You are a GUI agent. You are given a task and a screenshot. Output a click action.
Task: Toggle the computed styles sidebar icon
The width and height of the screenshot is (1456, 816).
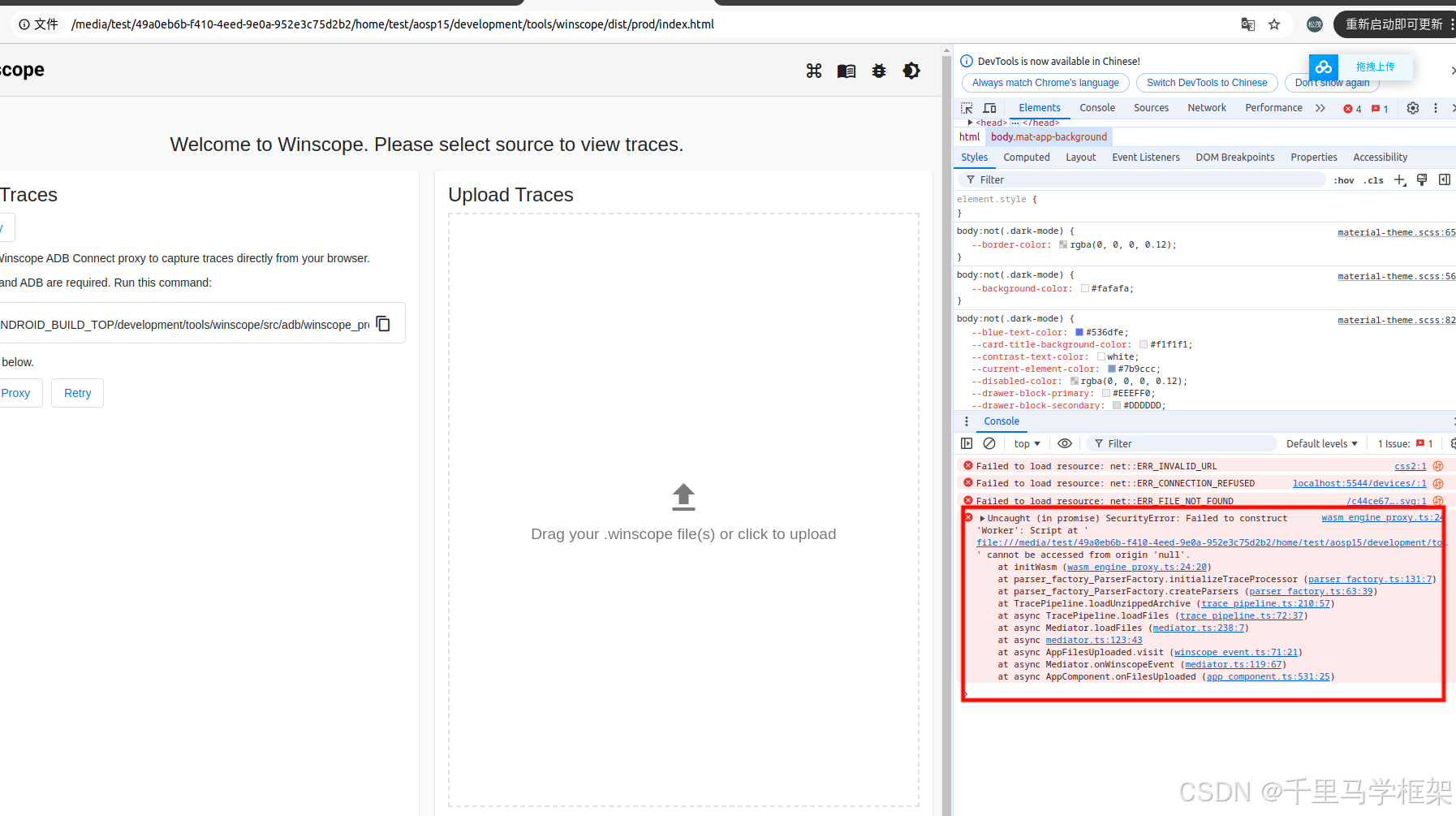[1445, 180]
